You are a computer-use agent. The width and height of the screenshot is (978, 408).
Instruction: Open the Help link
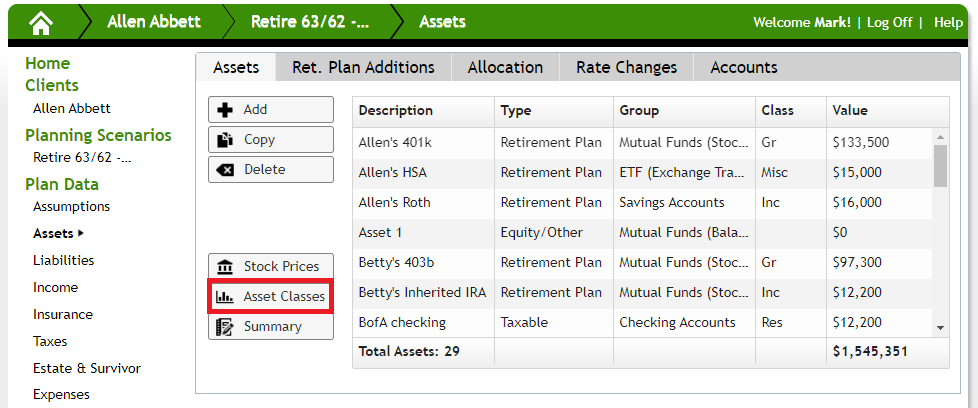click(948, 22)
